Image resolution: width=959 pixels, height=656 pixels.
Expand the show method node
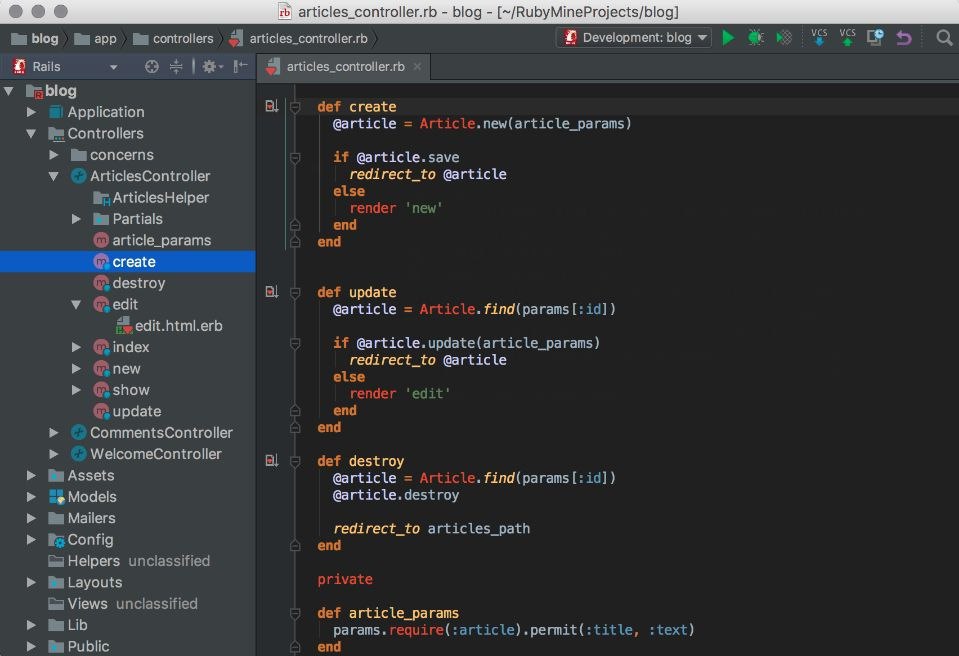tap(76, 390)
